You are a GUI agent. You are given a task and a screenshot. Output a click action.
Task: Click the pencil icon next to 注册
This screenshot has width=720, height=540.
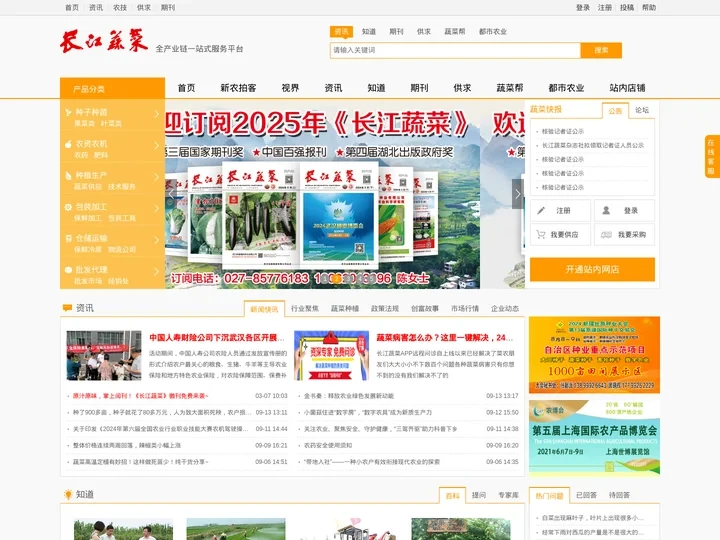point(541,211)
